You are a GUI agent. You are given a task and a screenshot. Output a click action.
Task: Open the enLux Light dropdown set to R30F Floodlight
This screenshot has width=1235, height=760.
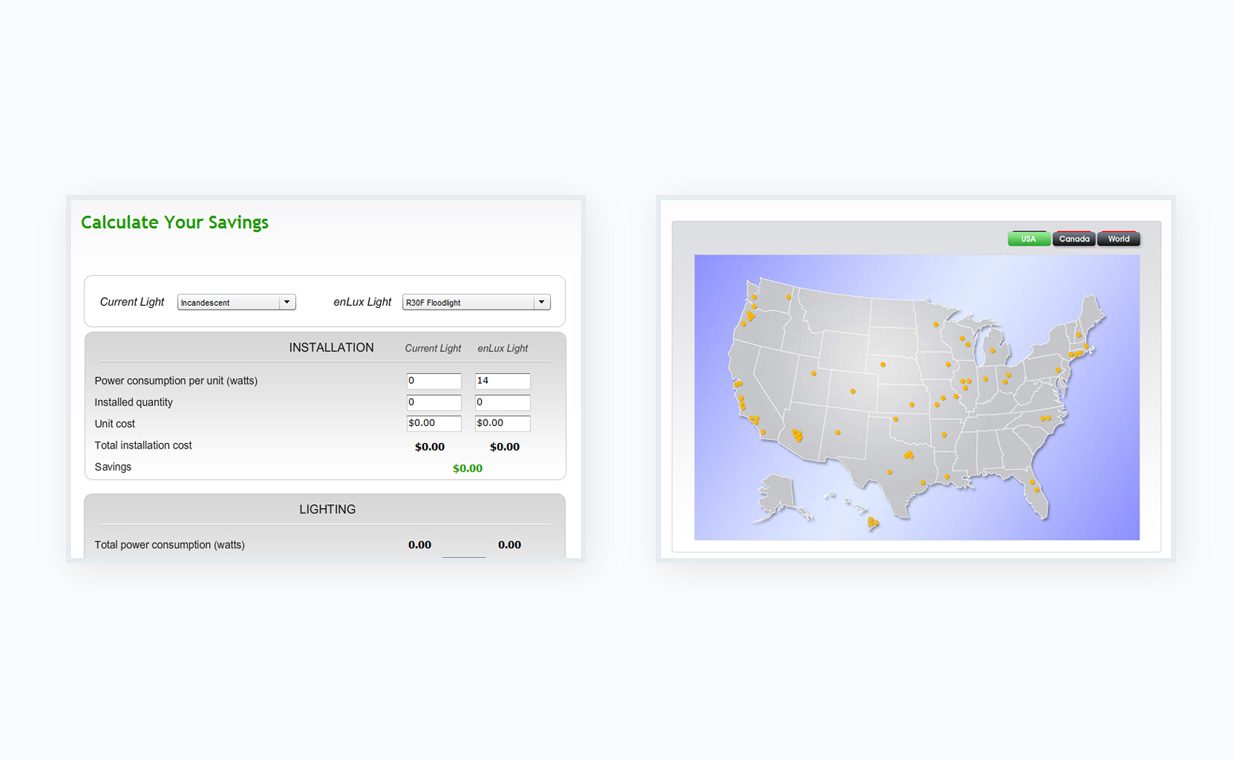pos(476,302)
